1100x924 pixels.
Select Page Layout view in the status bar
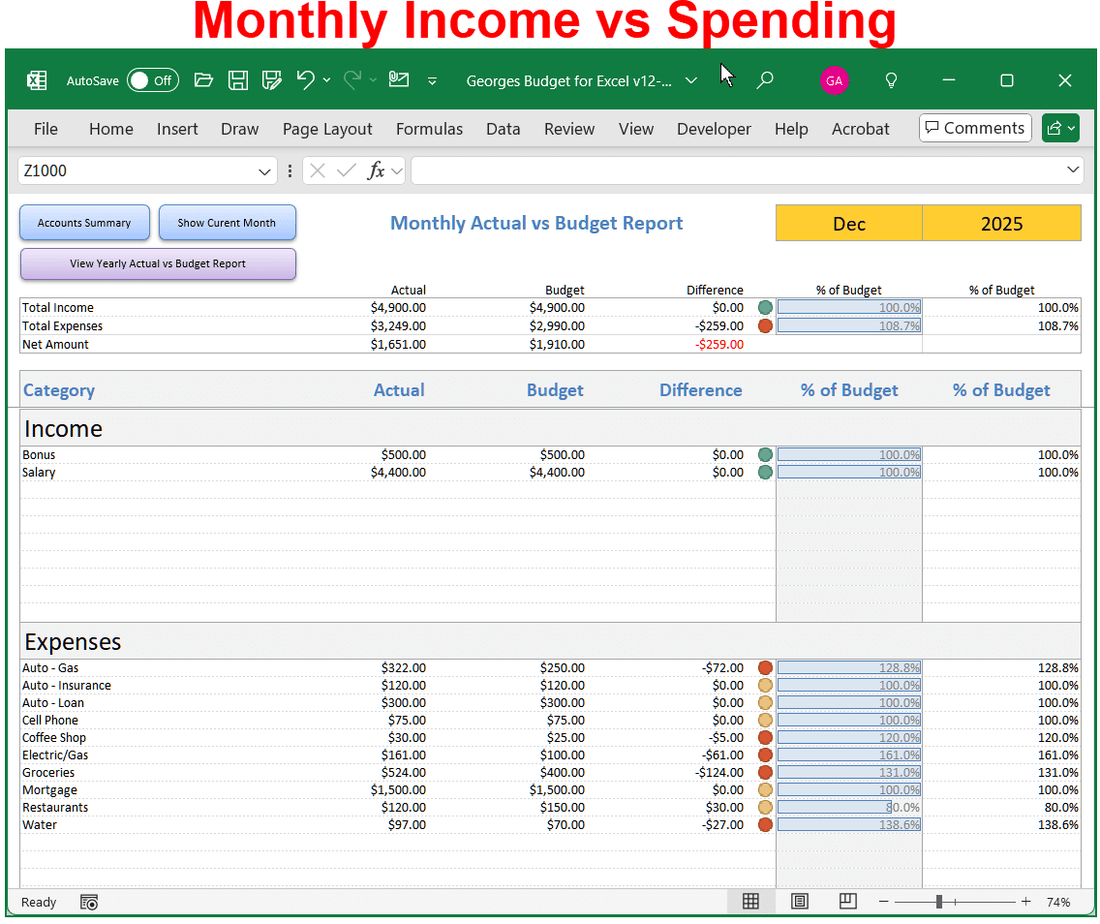point(800,901)
